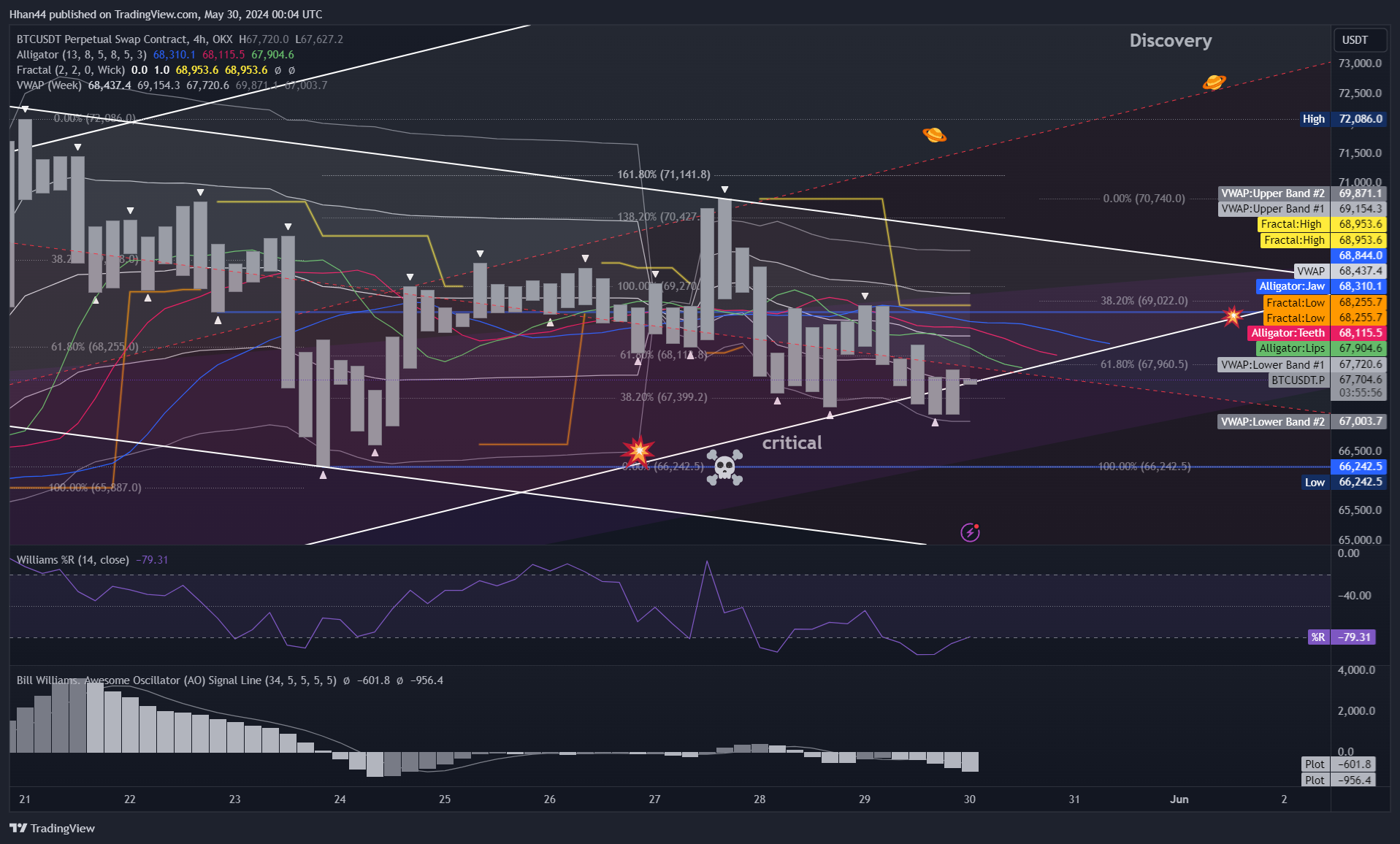
Task: Click the Discovery text annotation
Action: click(x=1171, y=41)
